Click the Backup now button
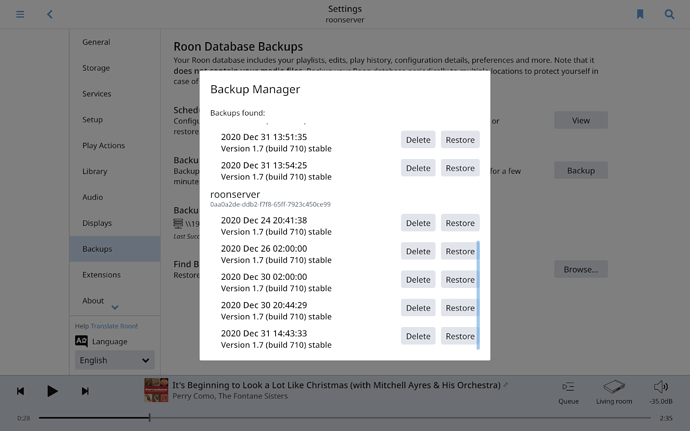690x431 pixels. [x=581, y=170]
